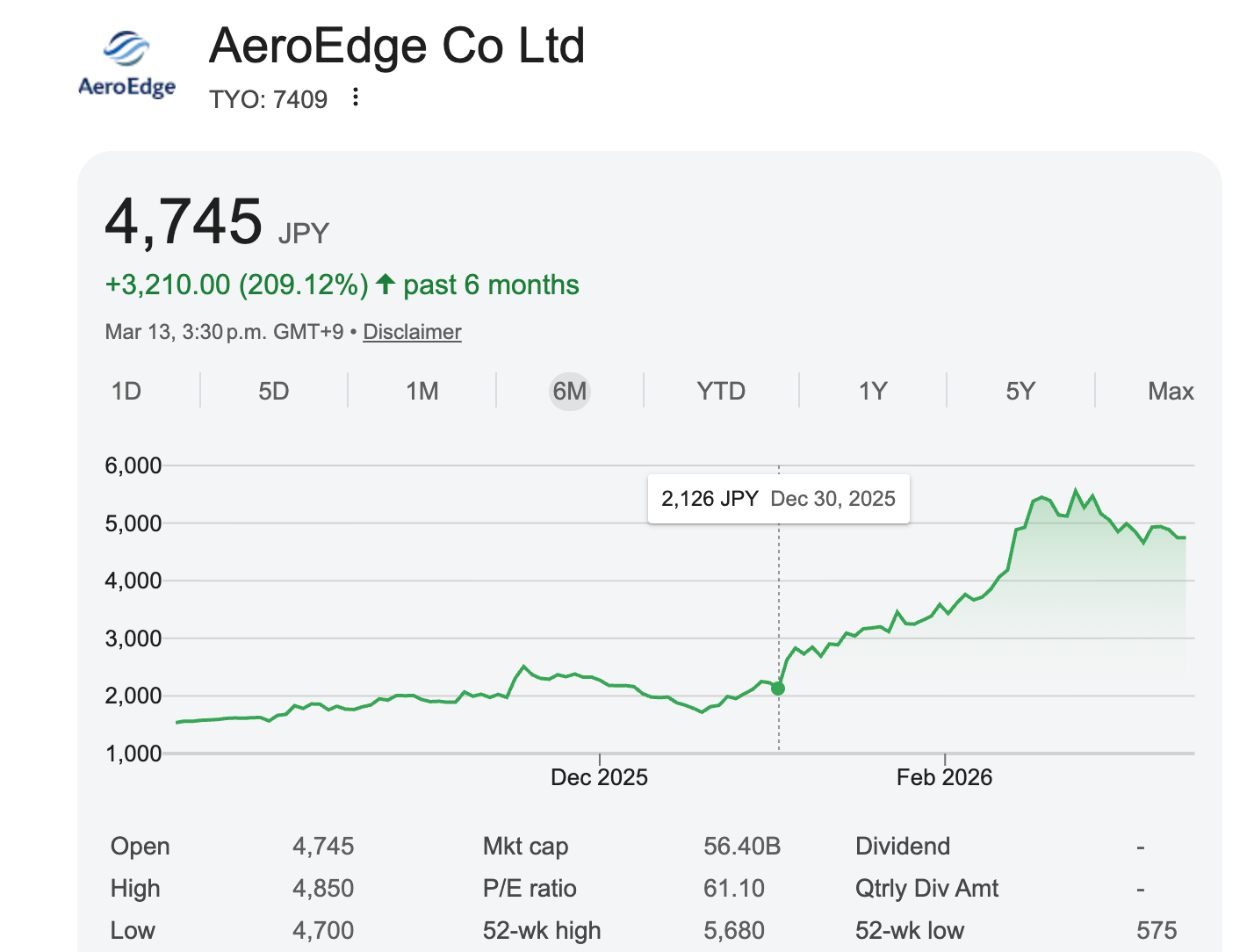Open the Disclaimer link
Image resolution: width=1254 pixels, height=952 pixels.
pyautogui.click(x=412, y=332)
